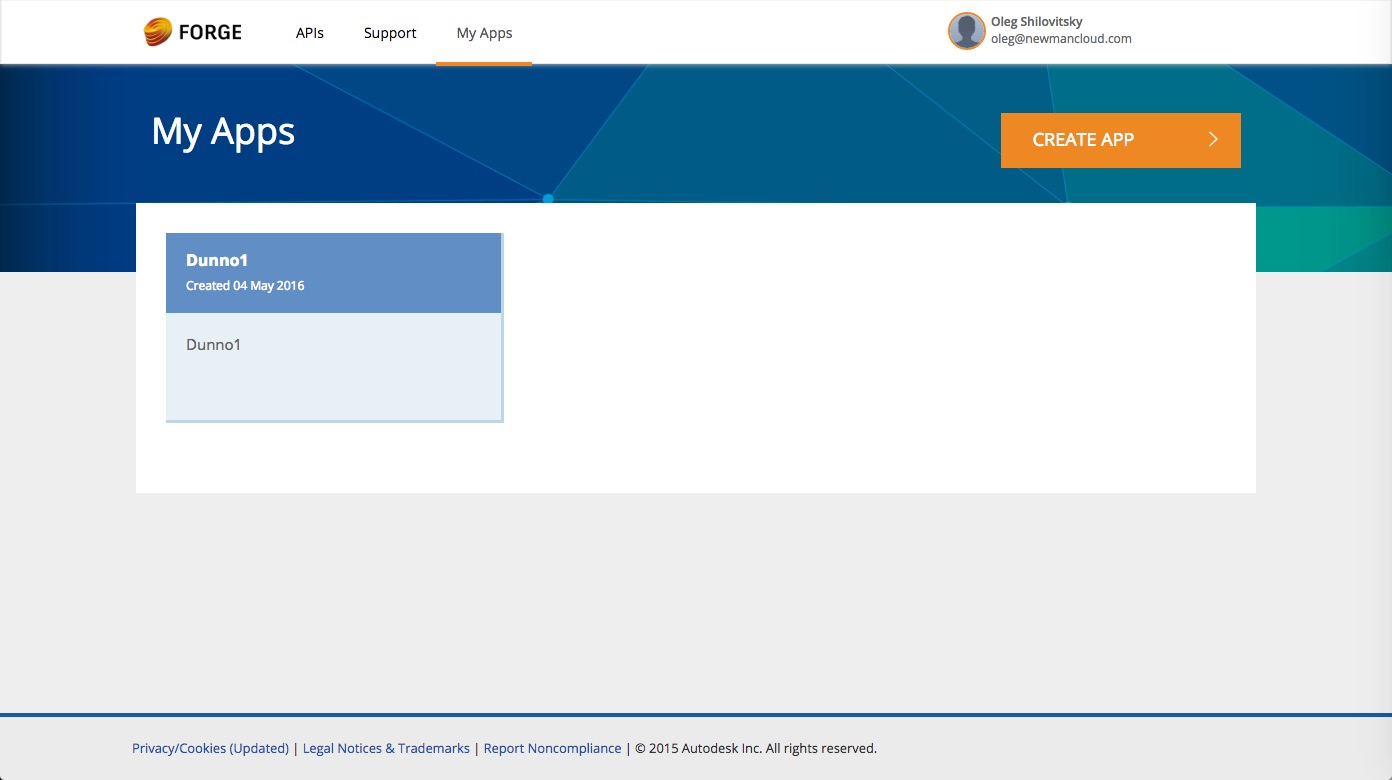The height and width of the screenshot is (780, 1392).
Task: Click the small teal dot on the banner
Action: [x=547, y=198]
